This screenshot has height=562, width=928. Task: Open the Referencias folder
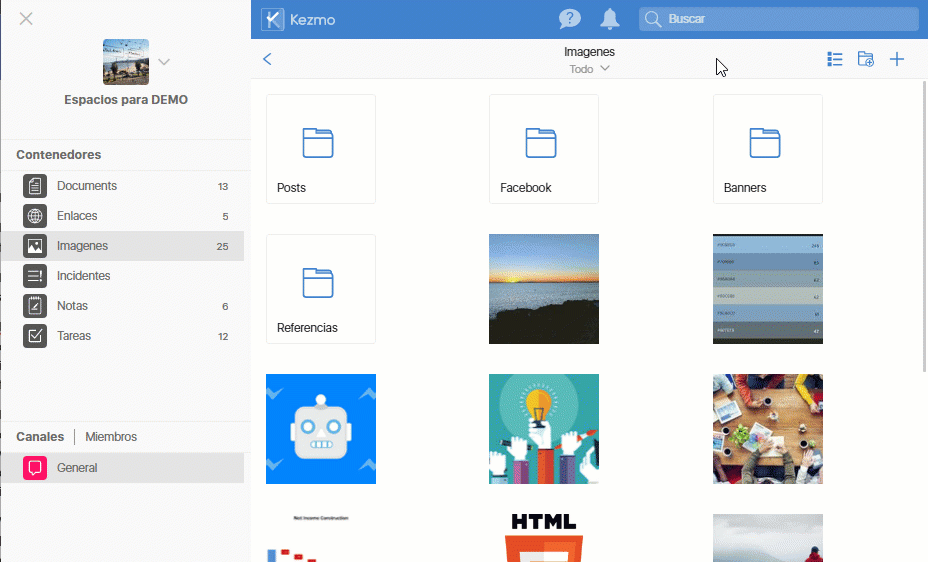pos(321,289)
